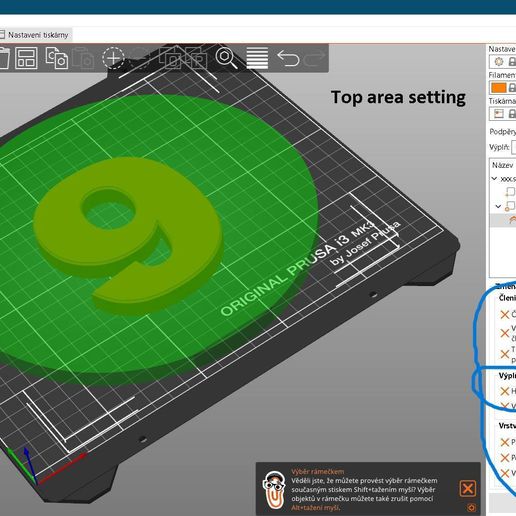Remove the second P setting under Vrstv group
This screenshot has width=516, height=516.
pos(505,458)
